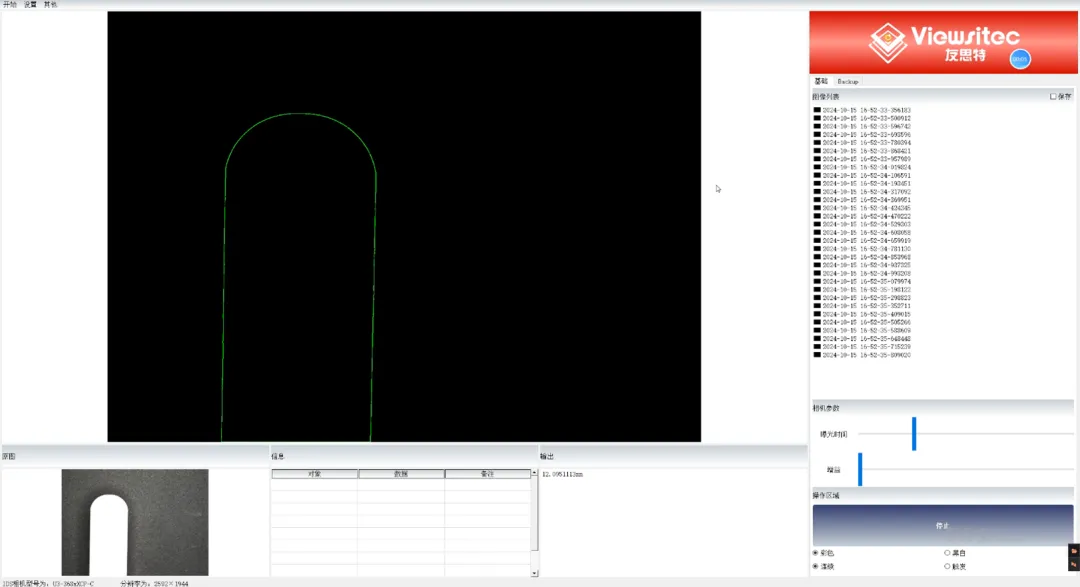The image size is (1080, 587).
Task: Click the info table vertical scrollbar thumb
Action: (x=534, y=513)
